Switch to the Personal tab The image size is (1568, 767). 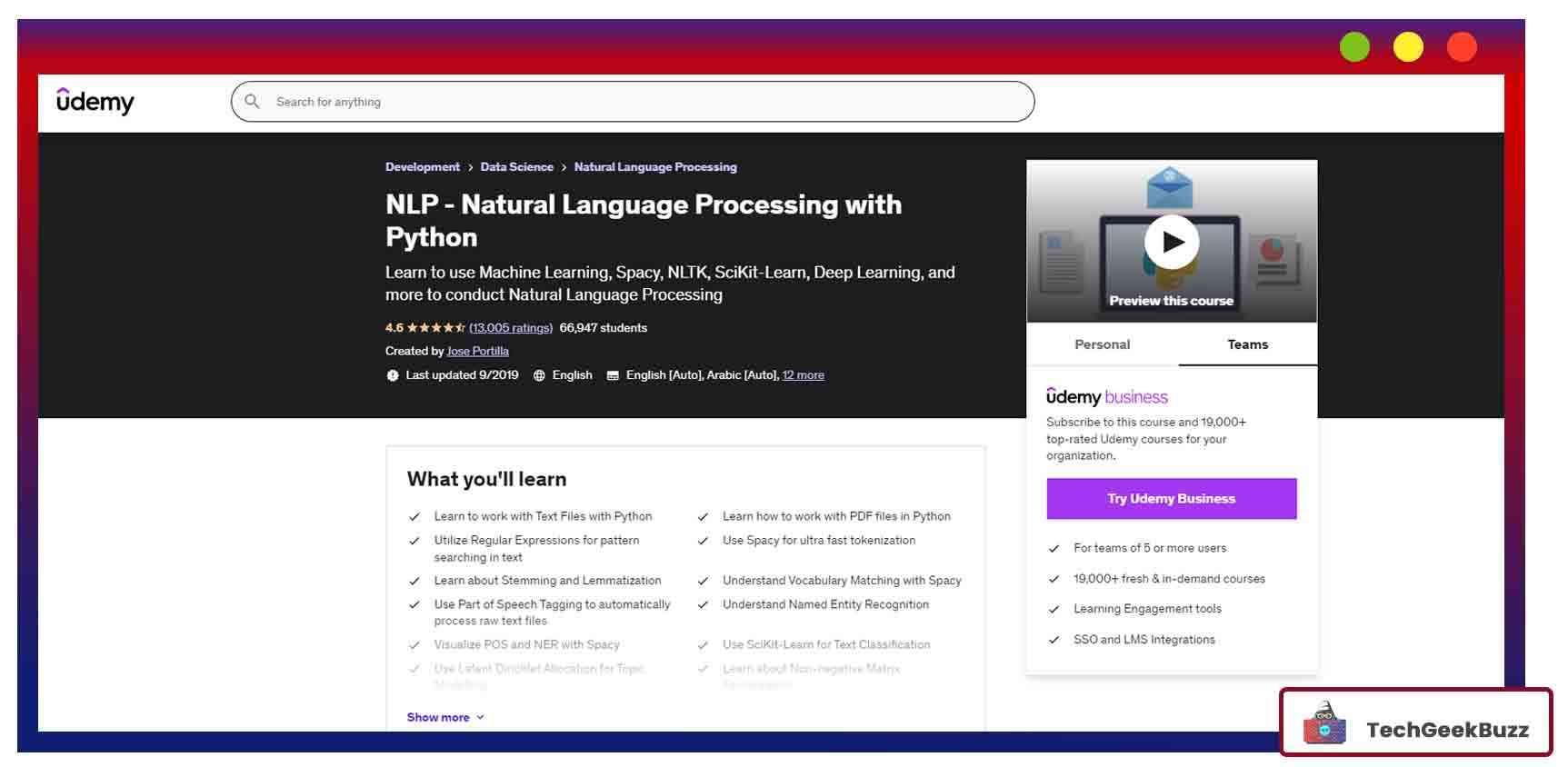pos(1102,344)
